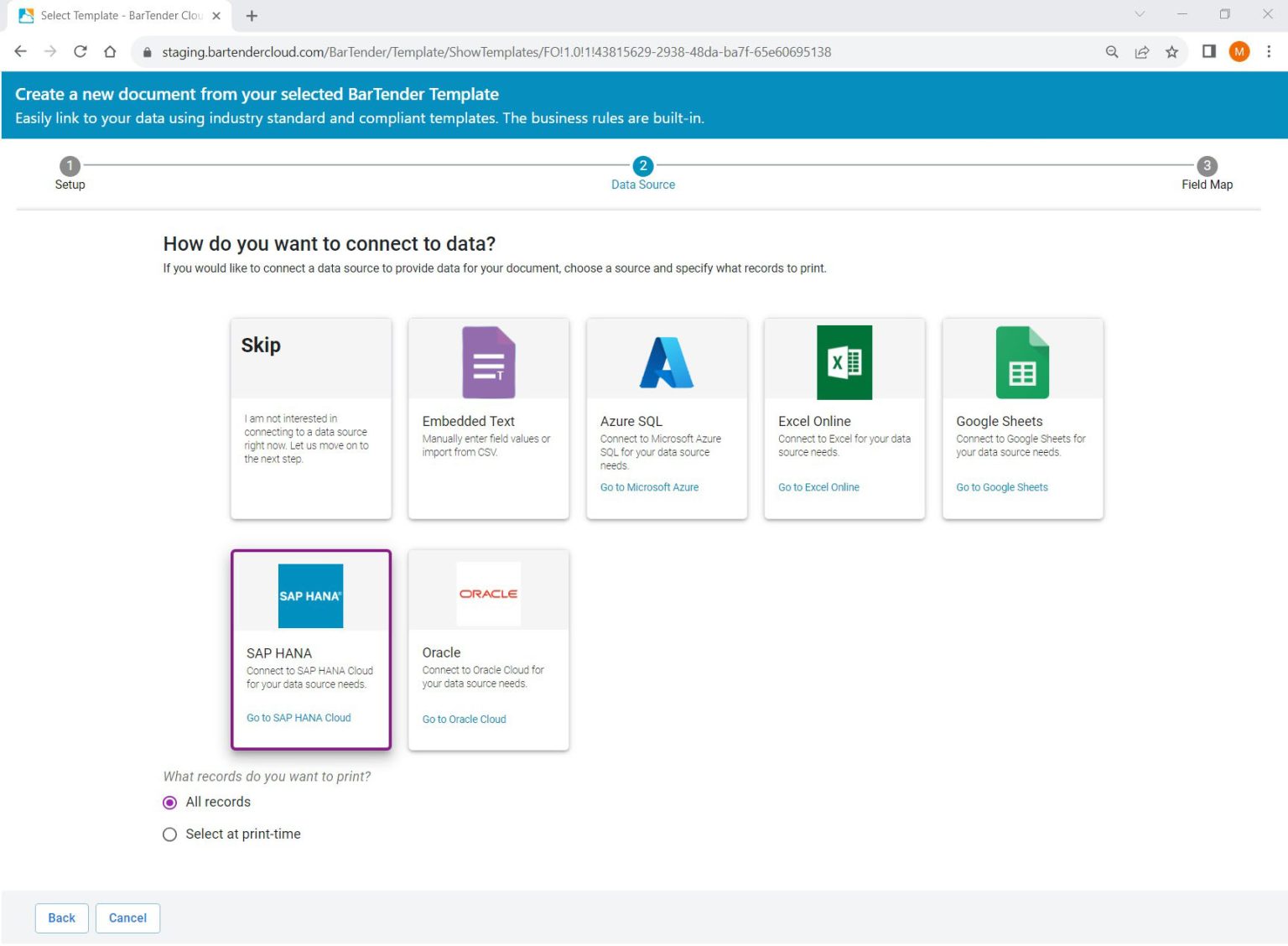Reload the page in browser
The height and width of the screenshot is (946, 1288).
(x=80, y=52)
